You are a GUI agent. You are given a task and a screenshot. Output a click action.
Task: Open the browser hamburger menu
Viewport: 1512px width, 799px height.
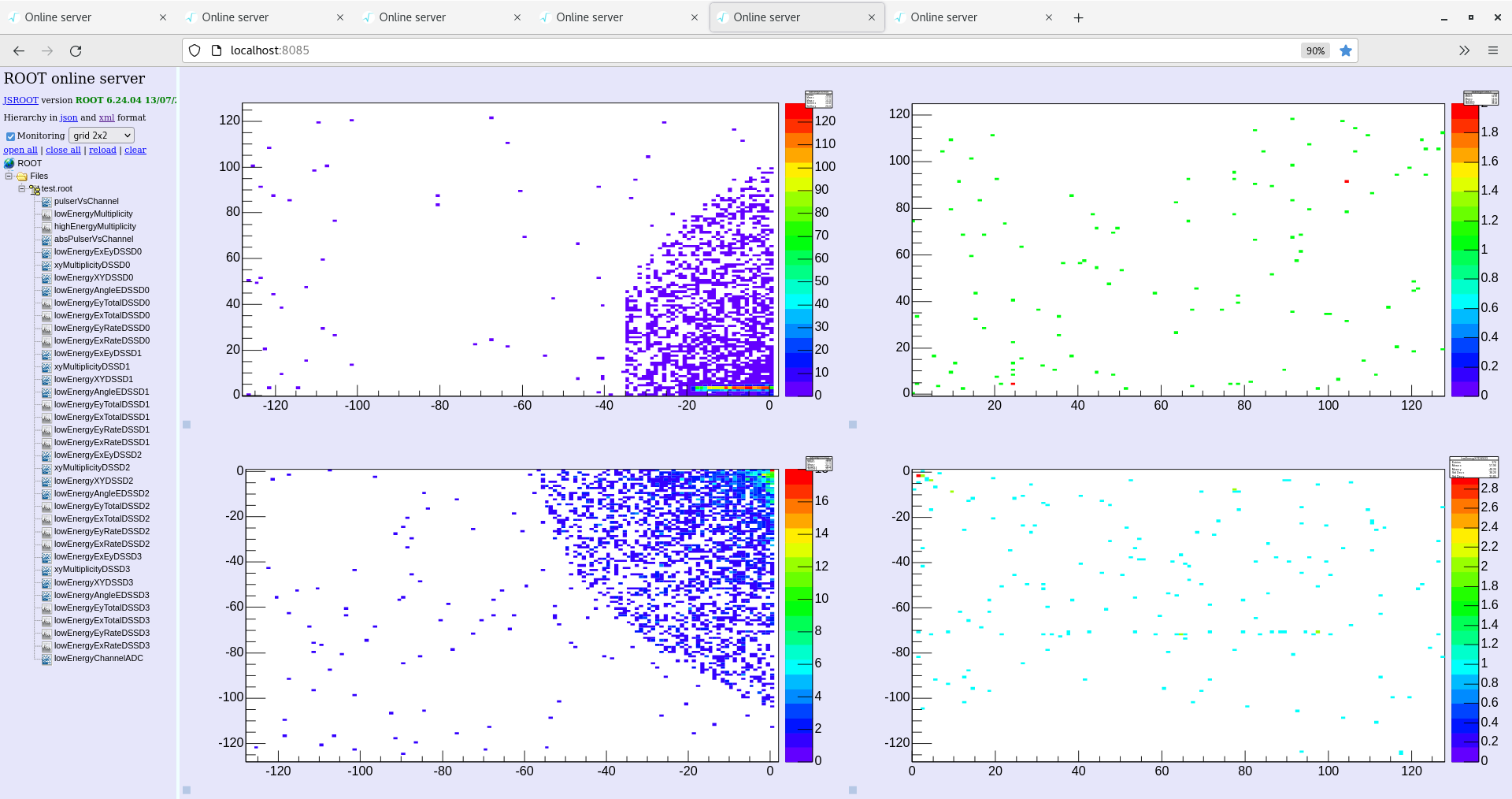[1493, 50]
